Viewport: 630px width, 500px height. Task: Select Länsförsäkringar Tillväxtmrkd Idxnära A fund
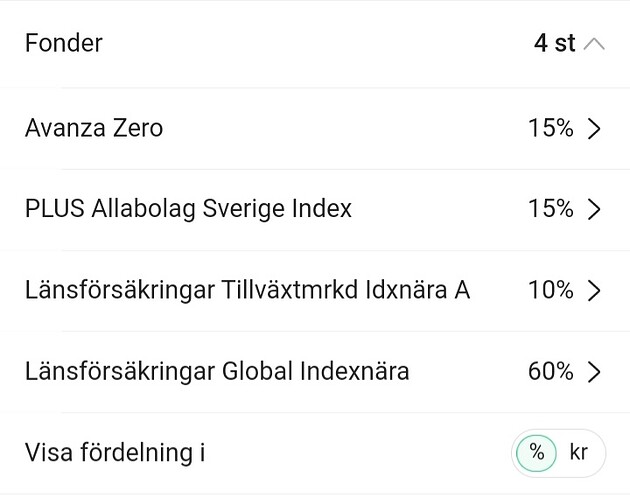(x=247, y=291)
